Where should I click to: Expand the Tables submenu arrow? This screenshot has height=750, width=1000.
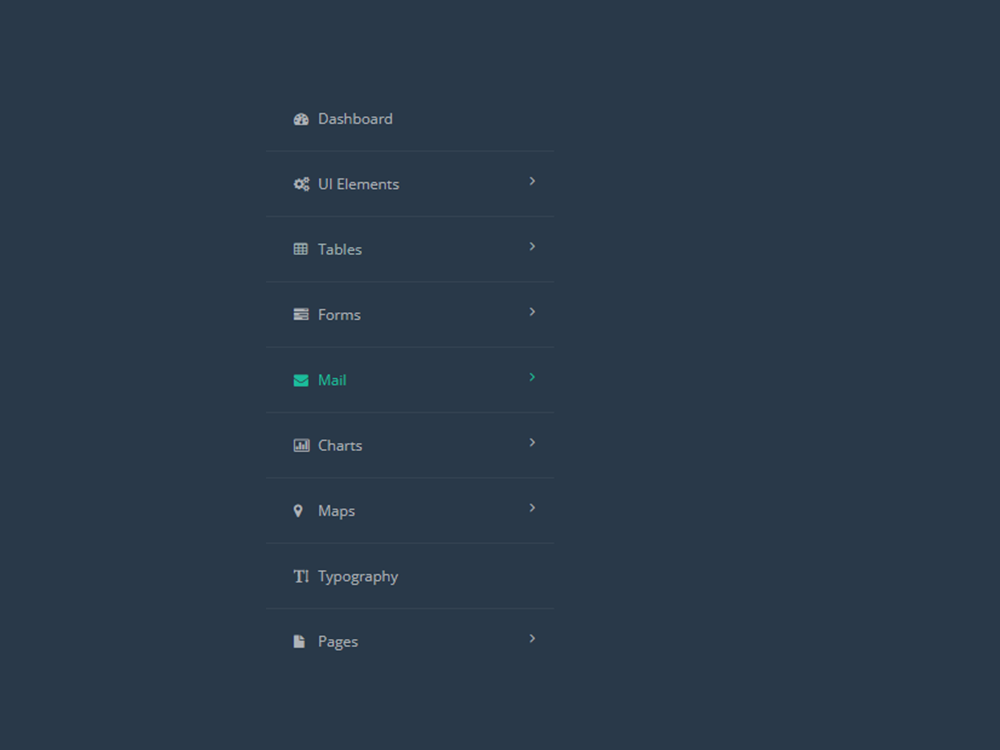point(532,246)
